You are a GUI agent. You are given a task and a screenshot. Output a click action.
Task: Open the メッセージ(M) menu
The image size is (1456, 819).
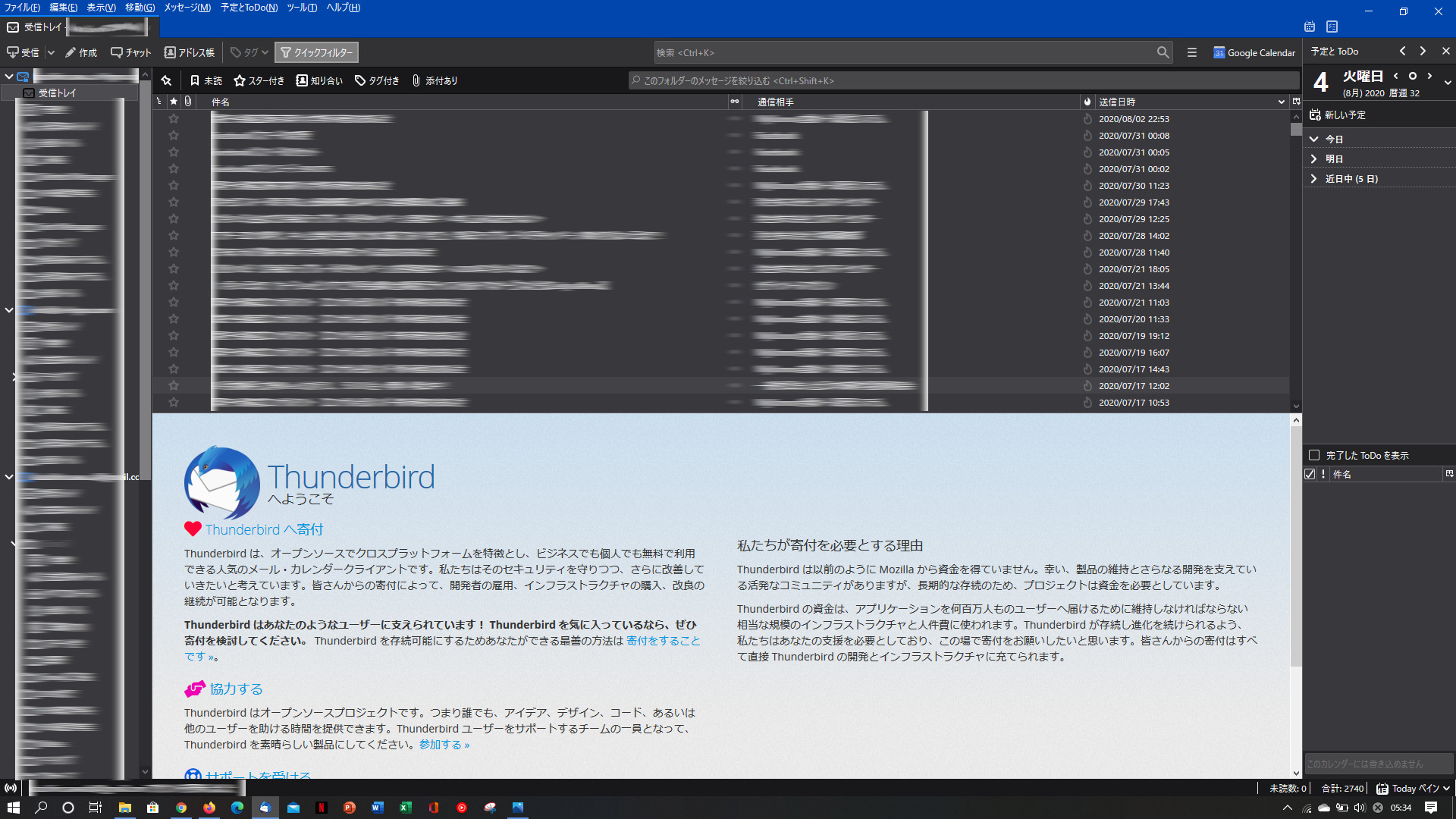187,8
